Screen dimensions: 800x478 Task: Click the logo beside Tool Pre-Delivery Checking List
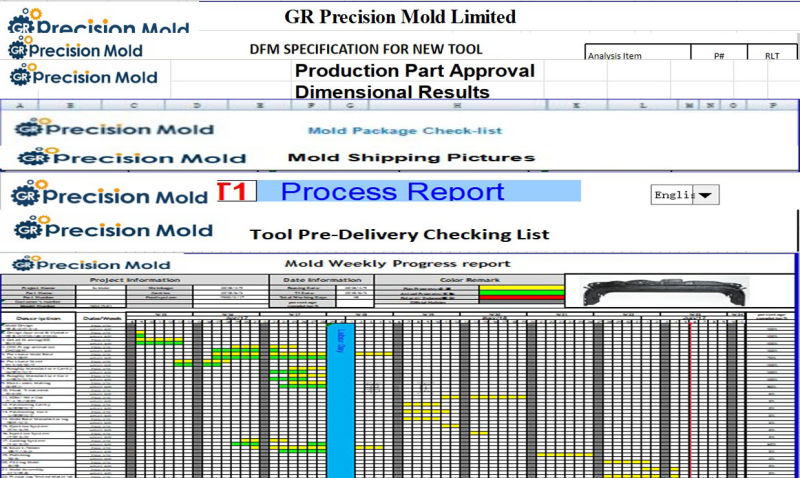113,228
